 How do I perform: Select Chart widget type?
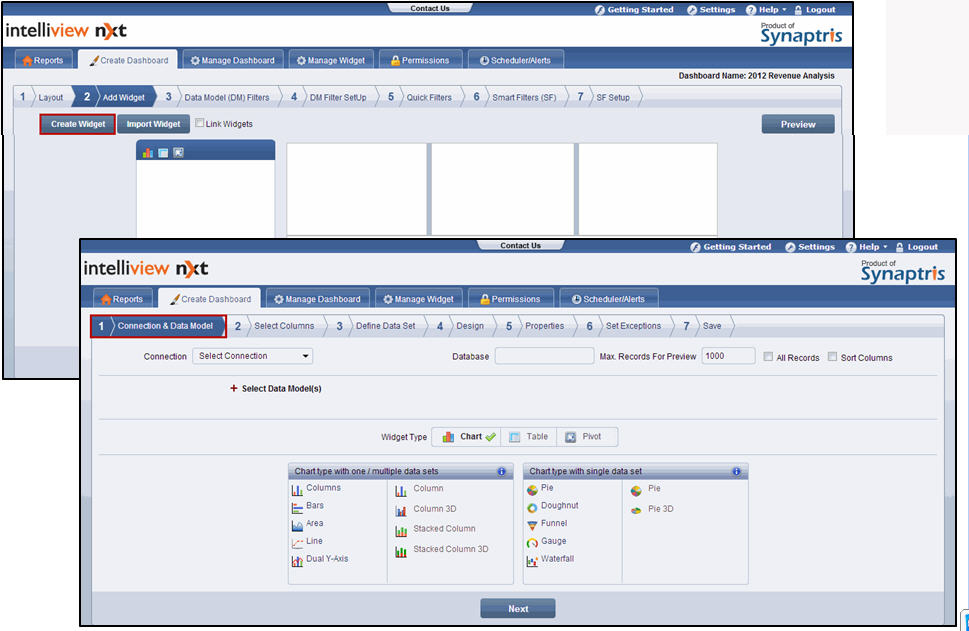[x=468, y=437]
